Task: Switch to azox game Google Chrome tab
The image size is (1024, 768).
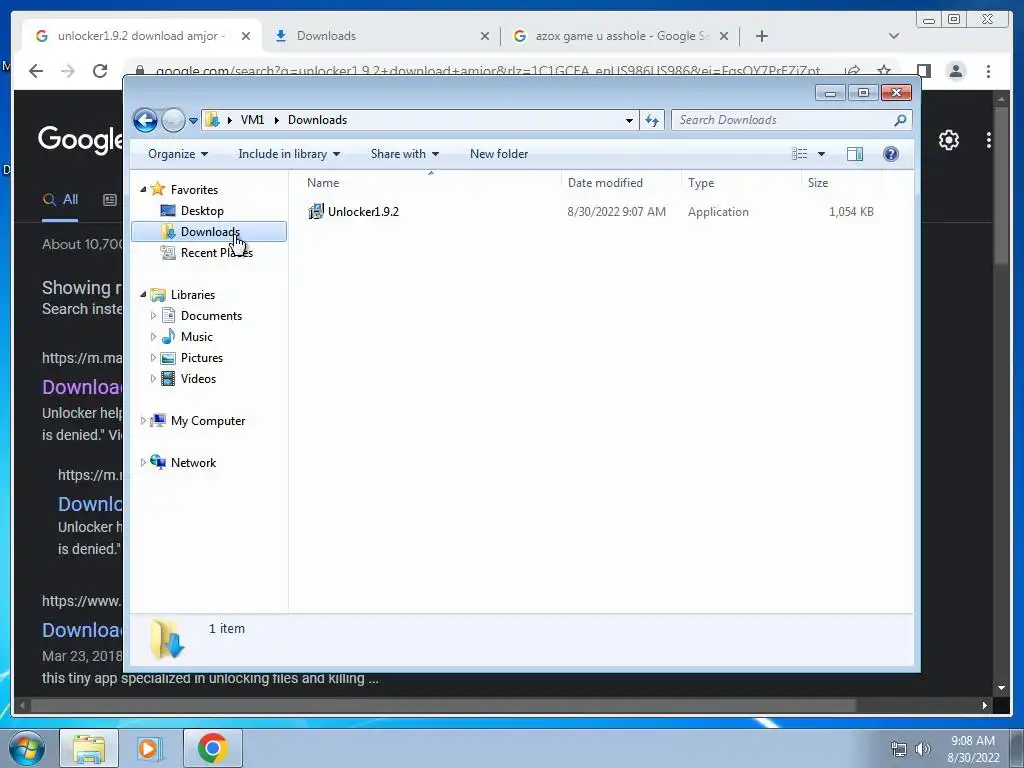Action: 620,36
